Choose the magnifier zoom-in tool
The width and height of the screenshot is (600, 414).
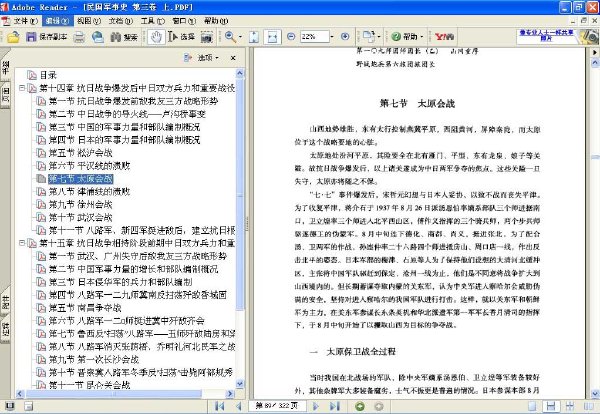pos(230,37)
